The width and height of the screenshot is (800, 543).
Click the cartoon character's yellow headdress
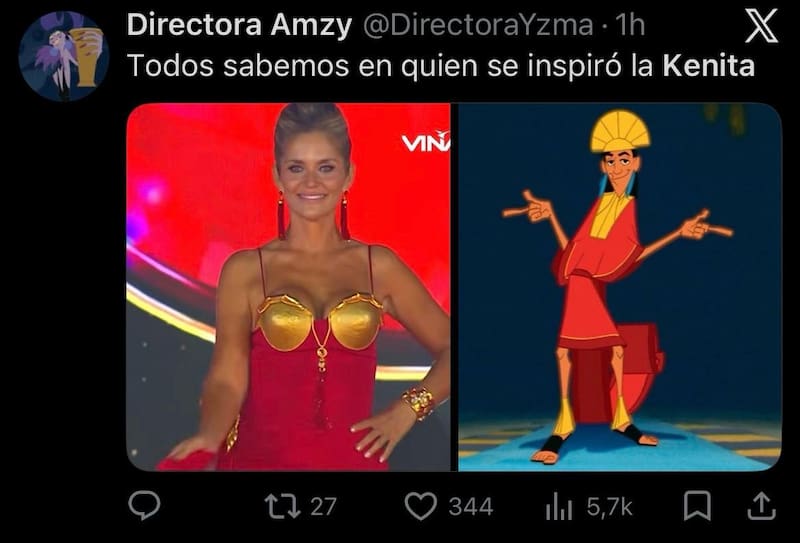coord(620,131)
